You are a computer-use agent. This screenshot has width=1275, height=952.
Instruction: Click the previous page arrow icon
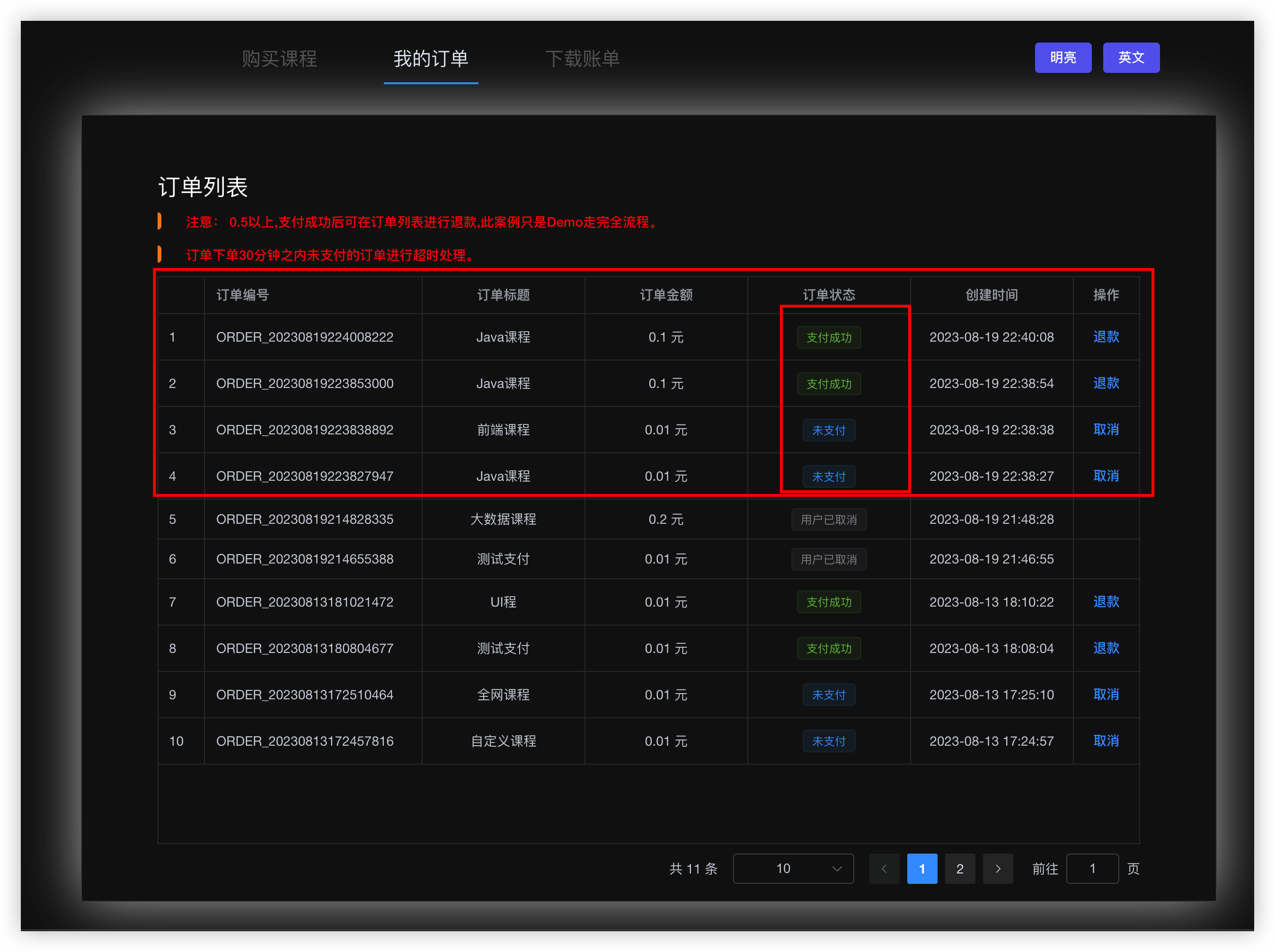coord(884,868)
